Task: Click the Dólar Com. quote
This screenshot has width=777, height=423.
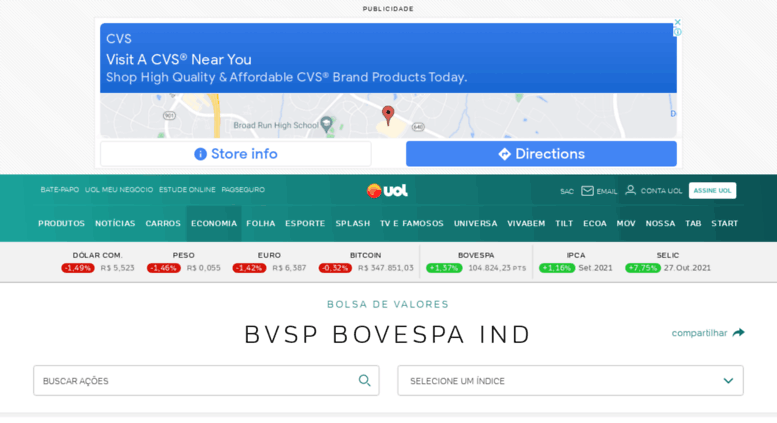Action: click(98, 262)
